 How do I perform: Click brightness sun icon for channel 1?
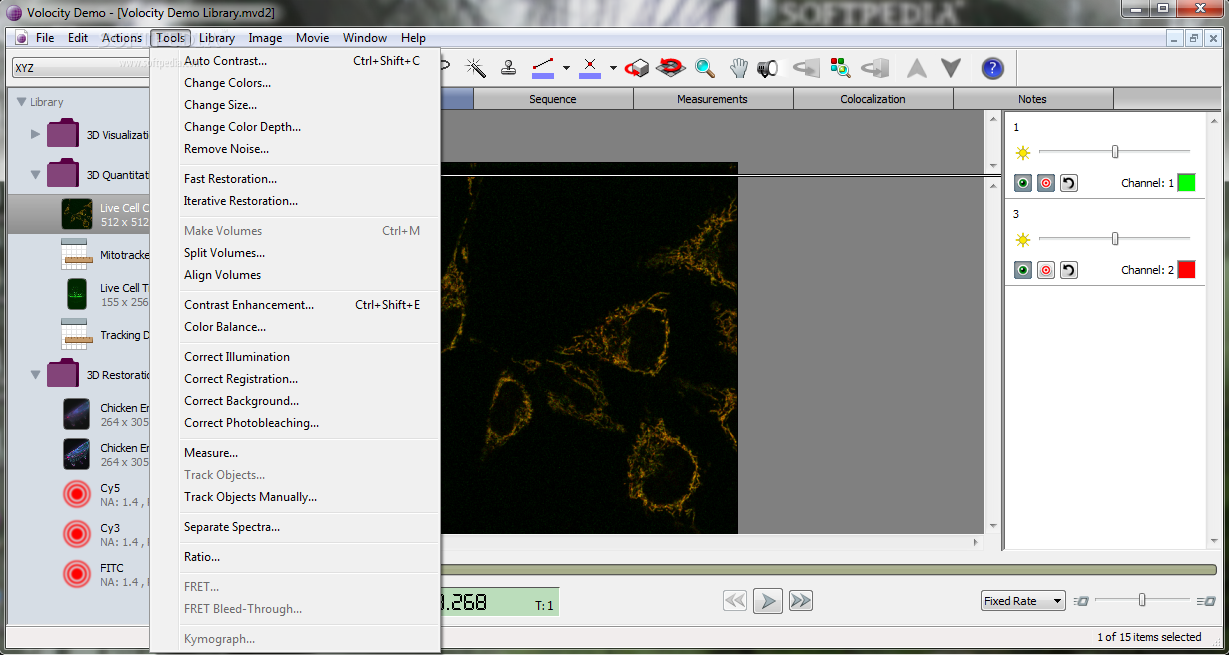pyautogui.click(x=1022, y=153)
